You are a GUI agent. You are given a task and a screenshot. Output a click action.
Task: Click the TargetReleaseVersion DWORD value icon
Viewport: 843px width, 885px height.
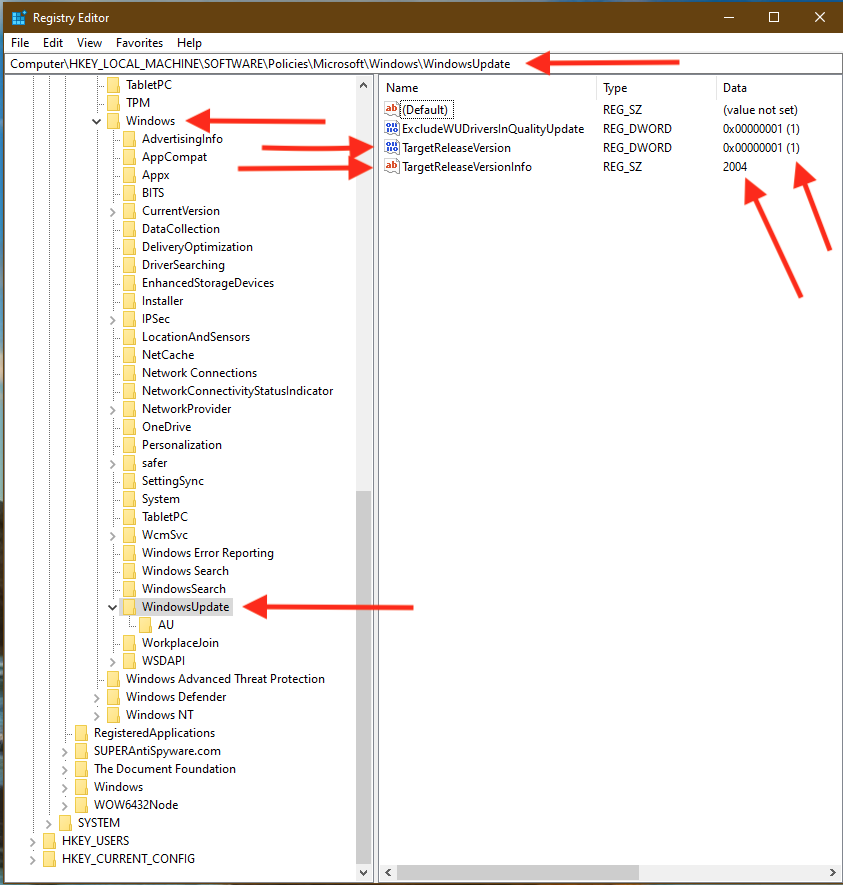coord(392,148)
